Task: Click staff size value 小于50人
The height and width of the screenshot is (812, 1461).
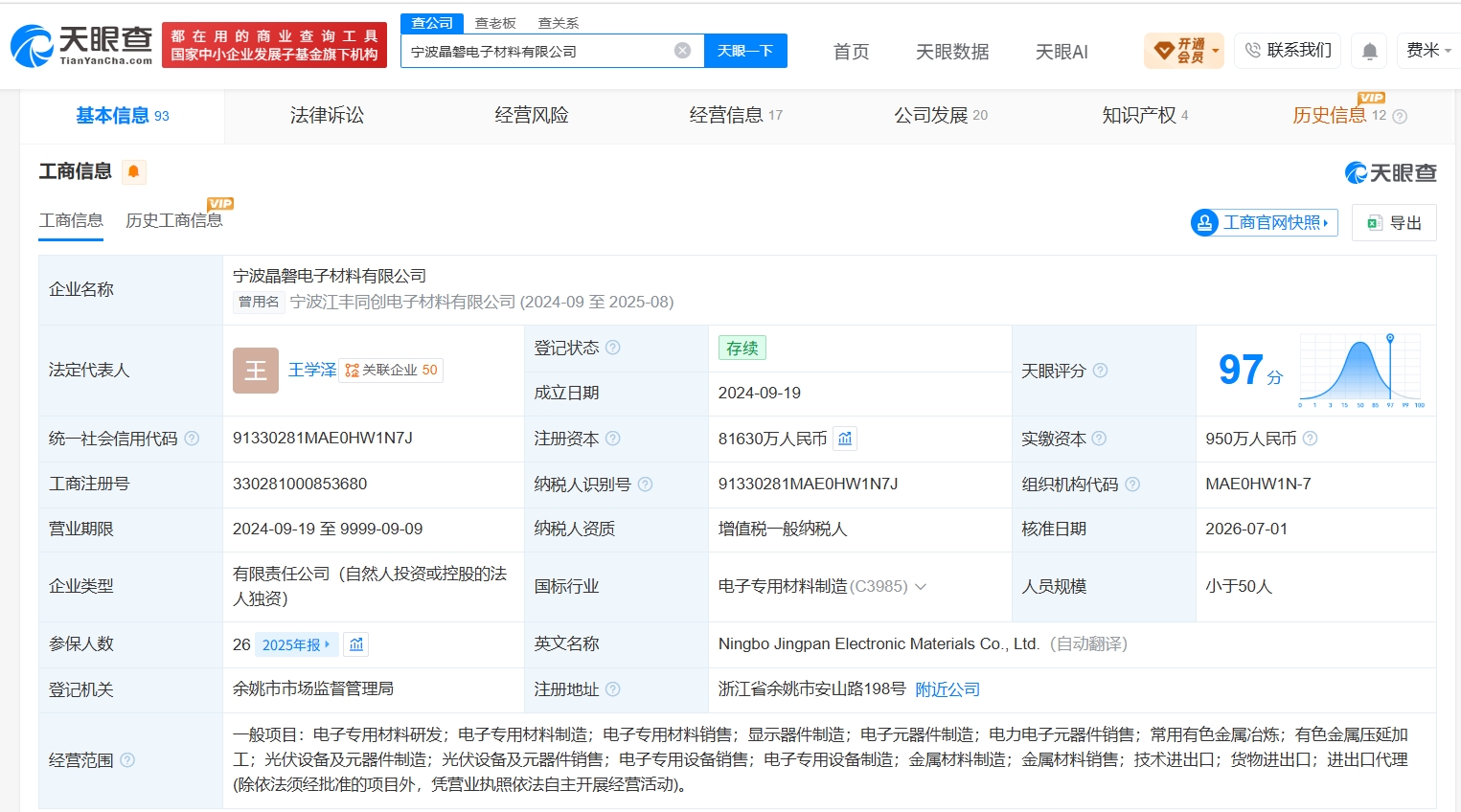Action: click(1239, 587)
